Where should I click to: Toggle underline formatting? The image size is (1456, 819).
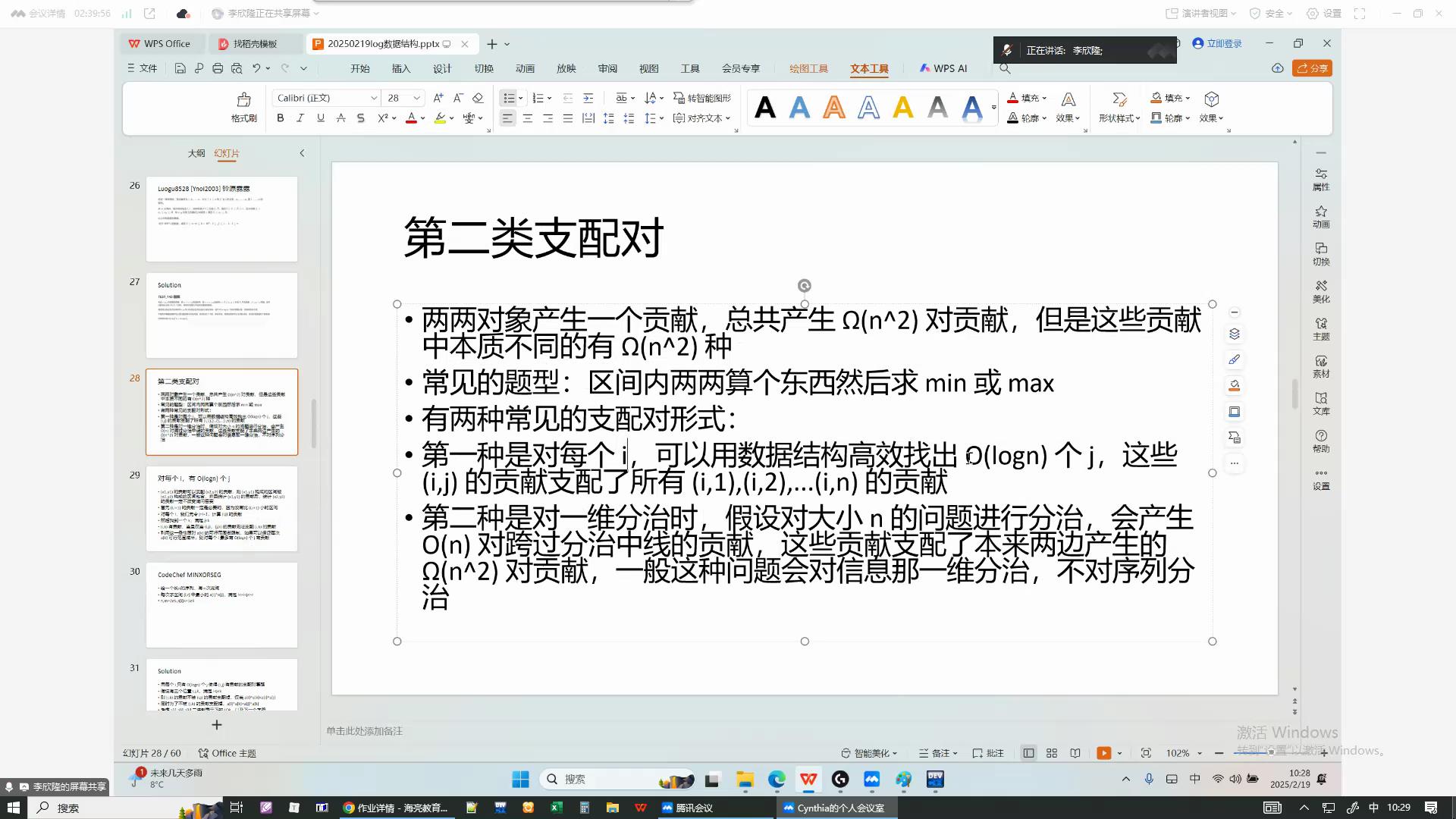(x=321, y=118)
